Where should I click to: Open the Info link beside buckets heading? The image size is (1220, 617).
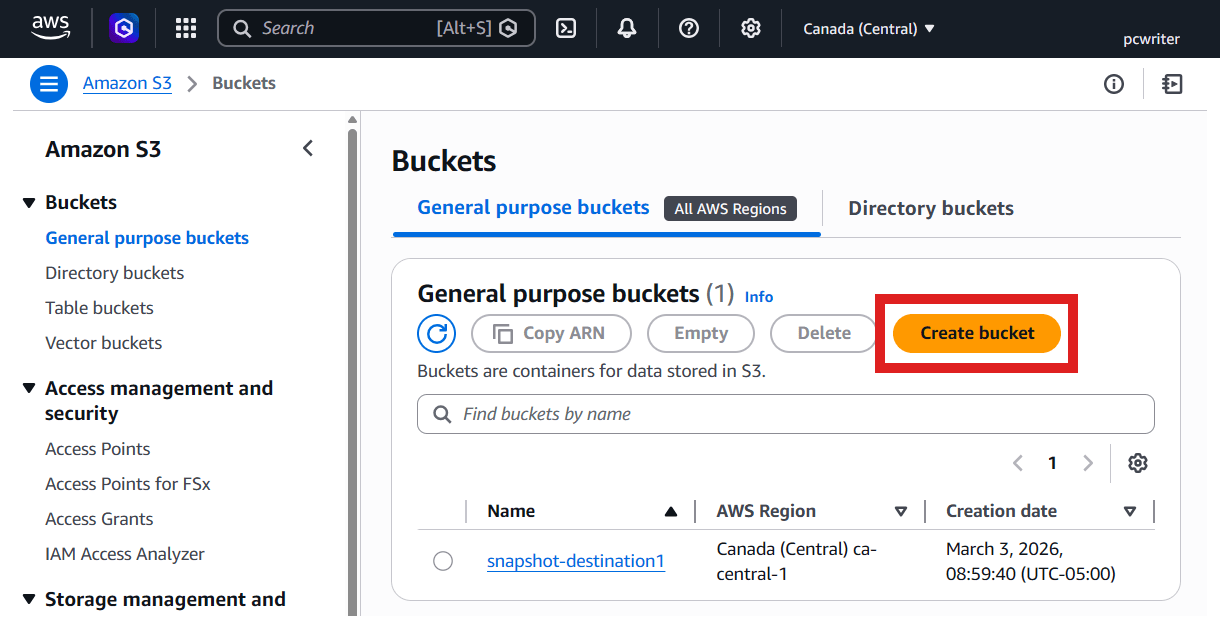tap(759, 297)
